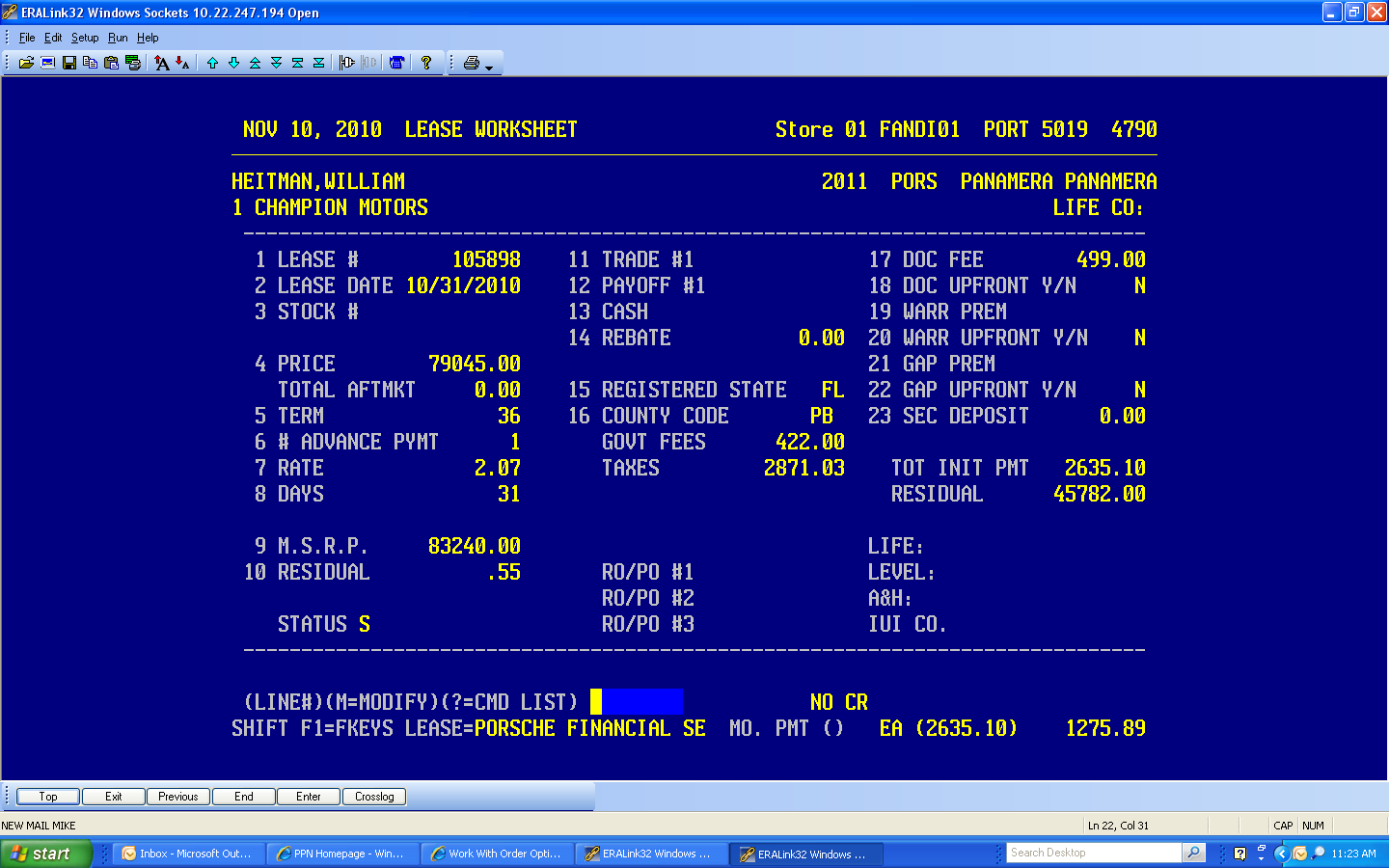
Task: Click the blue telephone icon
Action: [x=396, y=63]
